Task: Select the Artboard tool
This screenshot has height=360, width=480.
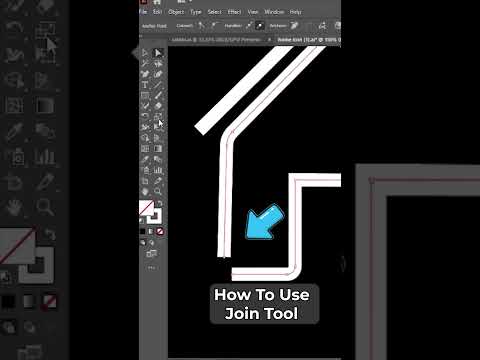Action: tap(145, 181)
